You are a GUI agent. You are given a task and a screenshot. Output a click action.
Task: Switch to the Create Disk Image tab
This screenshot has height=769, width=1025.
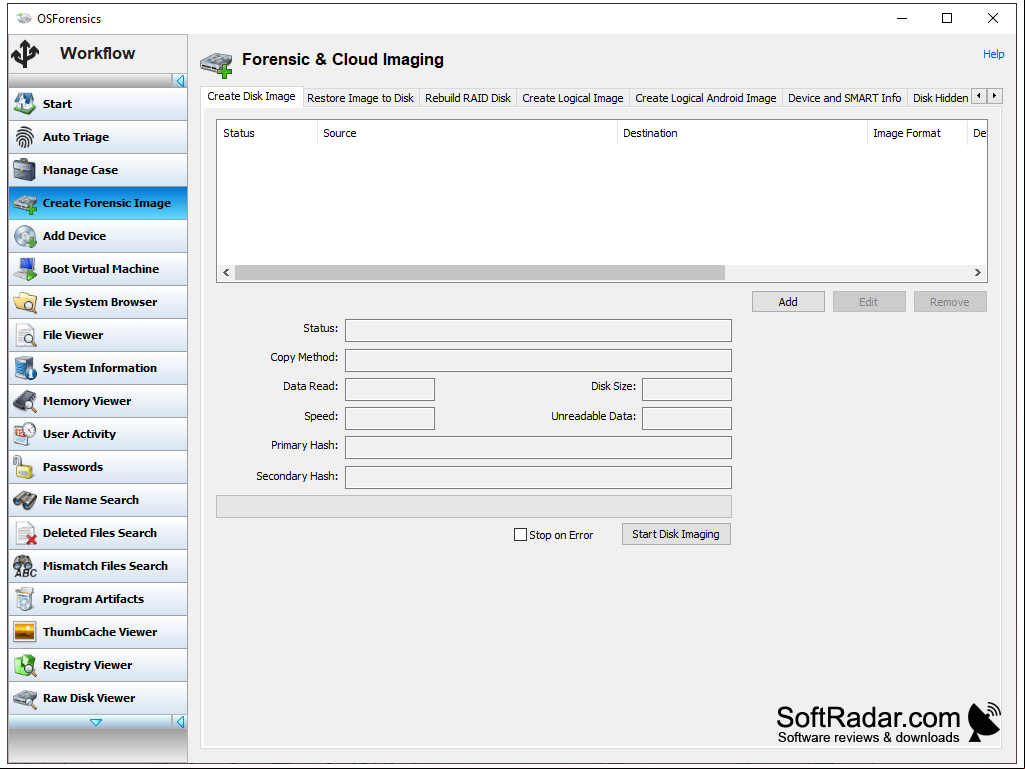(252, 96)
